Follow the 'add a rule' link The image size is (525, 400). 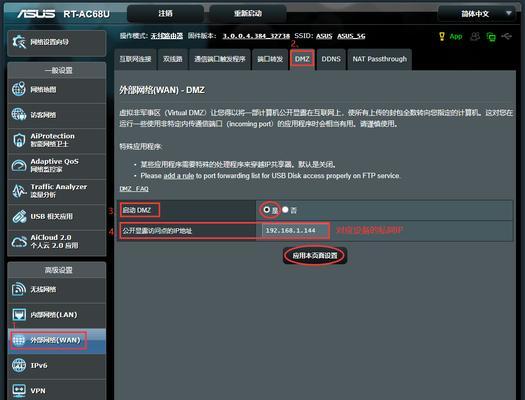pos(179,176)
